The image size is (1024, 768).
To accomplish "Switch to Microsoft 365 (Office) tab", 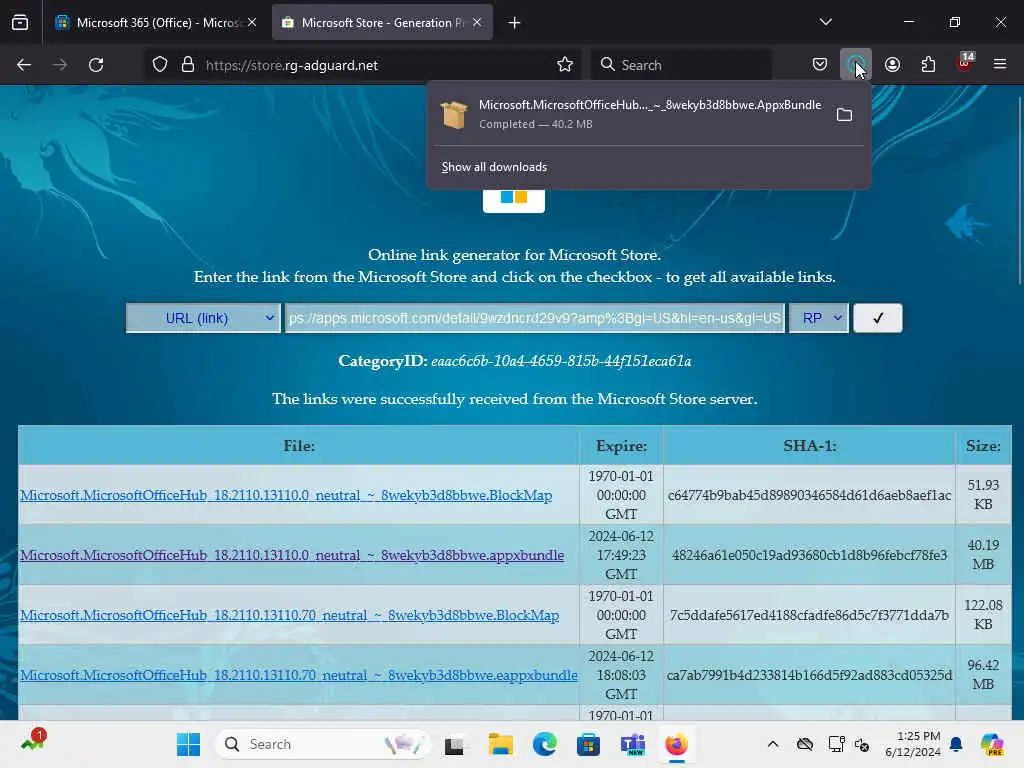I will point(156,23).
